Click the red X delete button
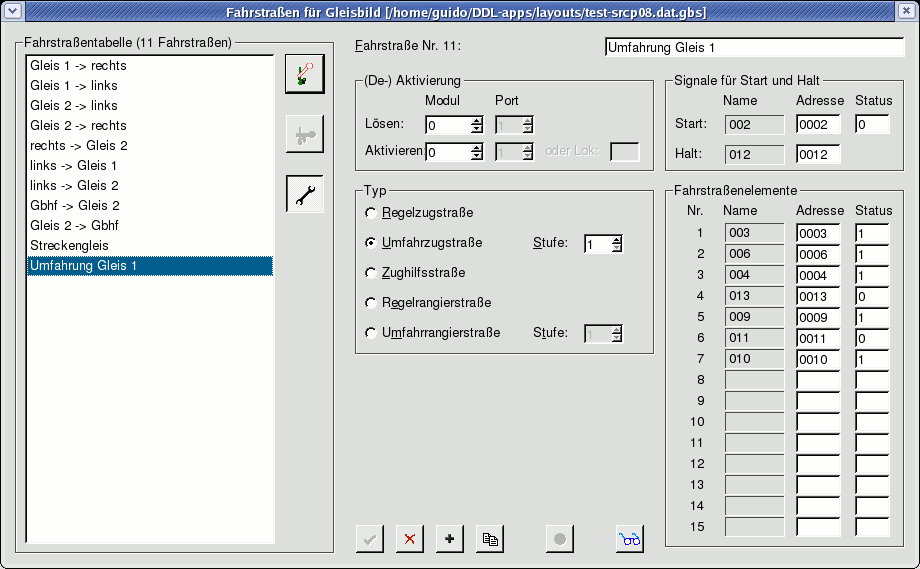This screenshot has height=569, width=920. pyautogui.click(x=409, y=539)
